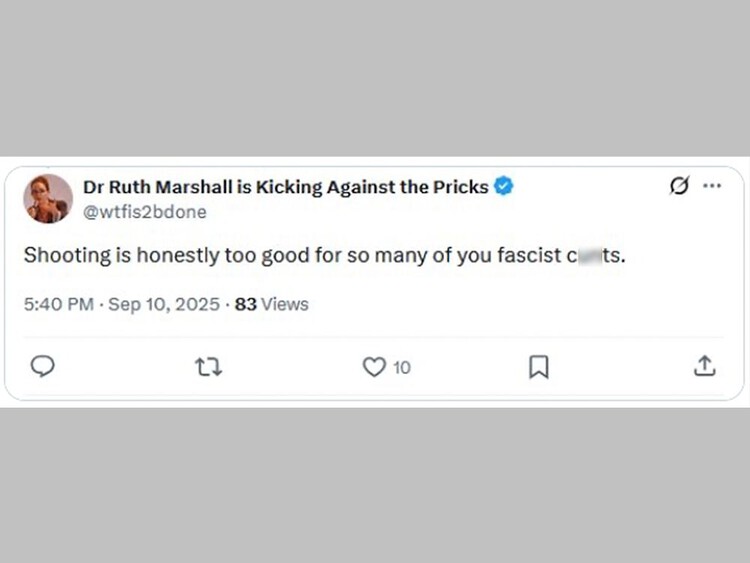This screenshot has height=563, width=750.
Task: Click the blue verified badge
Action: (504, 186)
